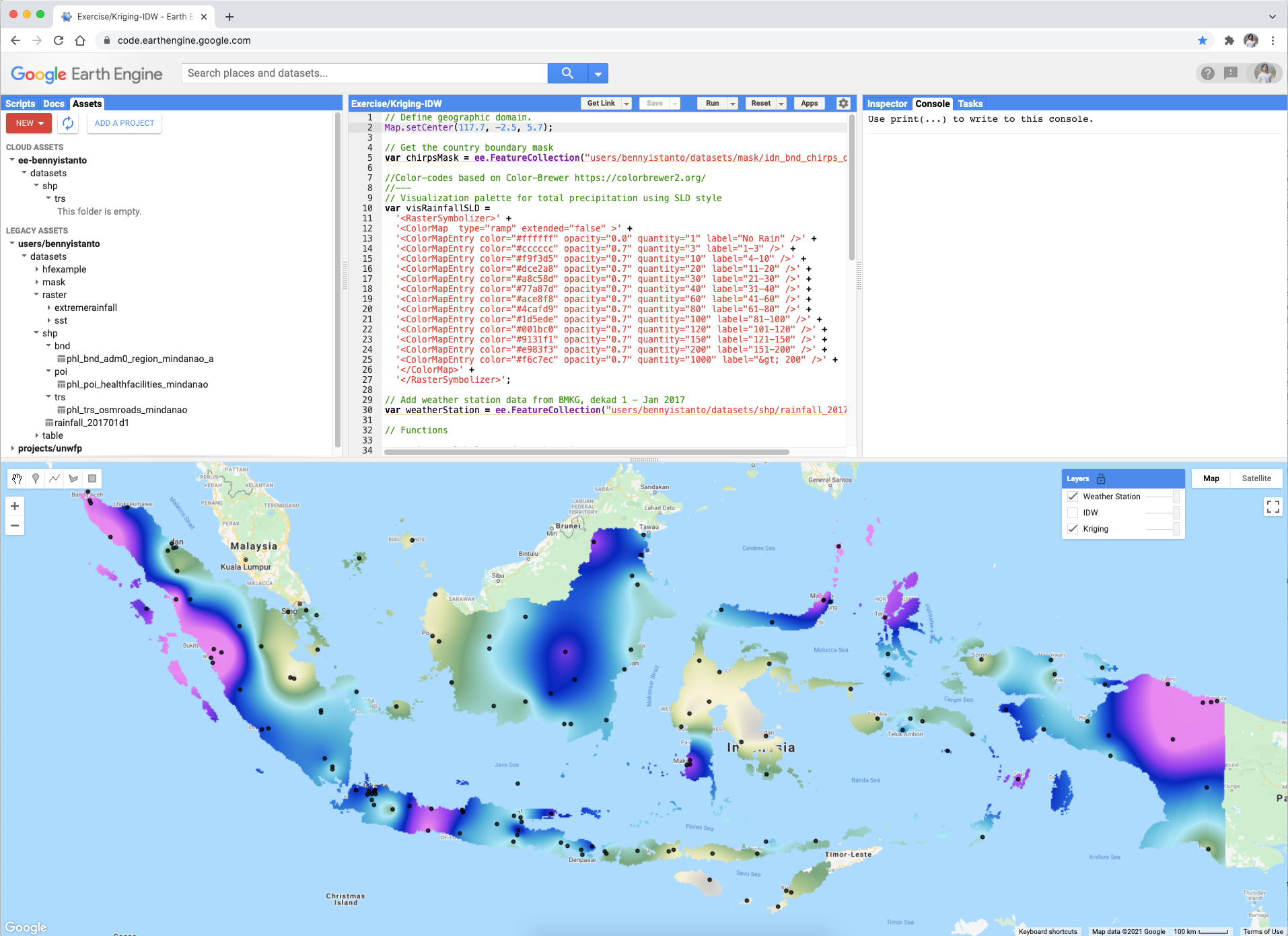This screenshot has width=1288, height=936.
Task: Expand the projects/unwfp asset folder
Action: click(13, 448)
